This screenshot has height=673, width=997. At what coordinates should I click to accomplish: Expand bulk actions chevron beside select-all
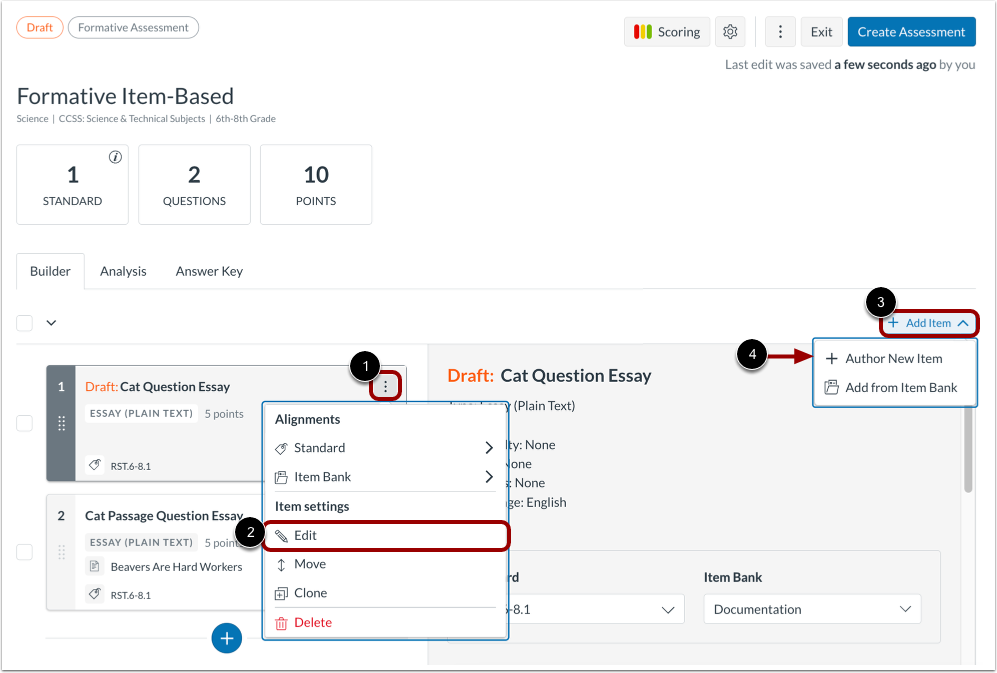click(52, 323)
